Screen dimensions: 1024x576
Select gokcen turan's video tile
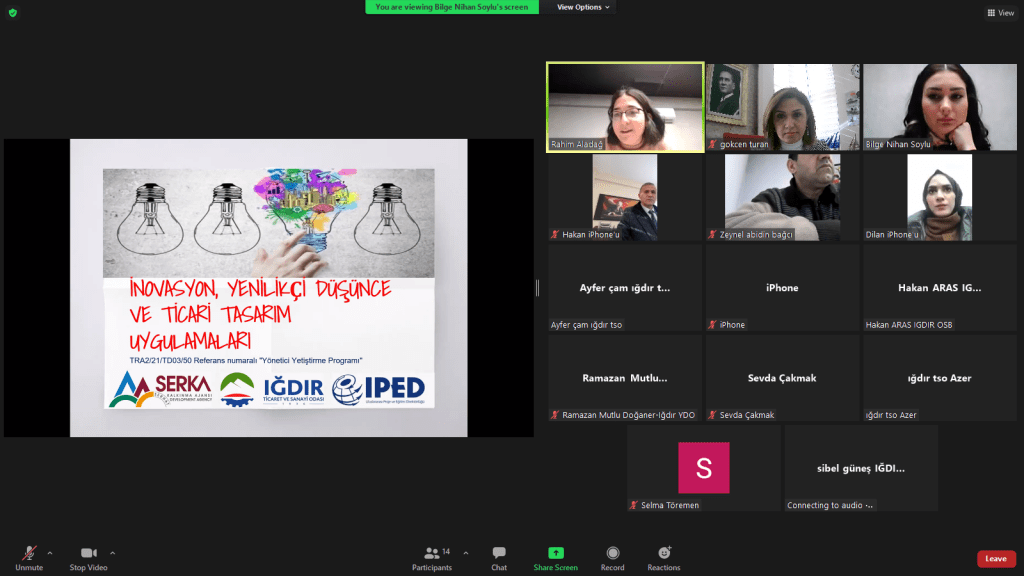coord(782,107)
